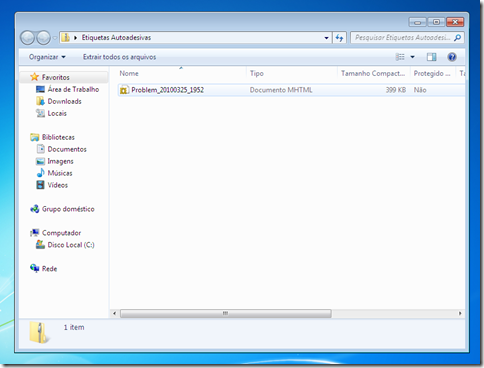Focus the Pesquisar Etiquetas search box

[402, 38]
